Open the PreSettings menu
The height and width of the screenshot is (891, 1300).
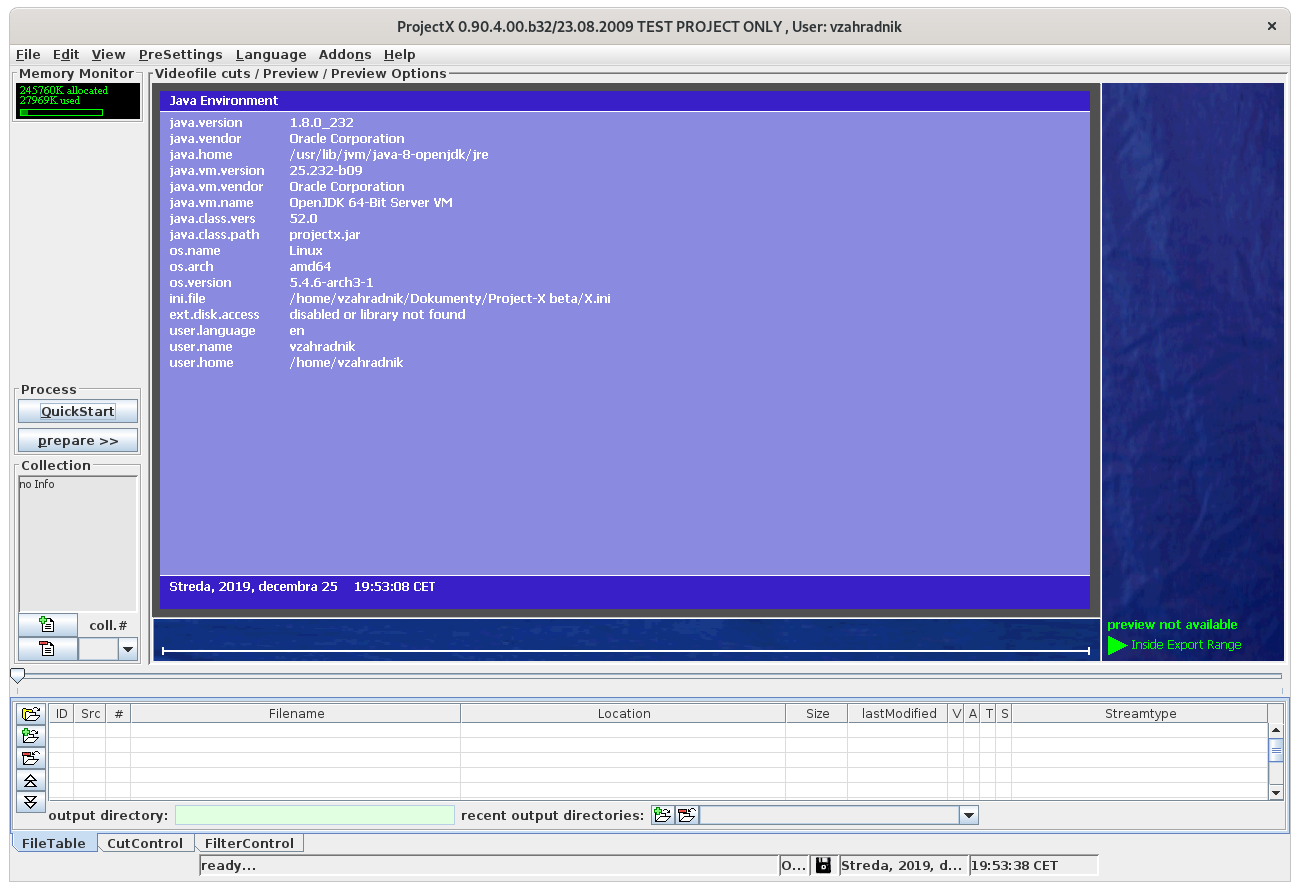click(180, 54)
